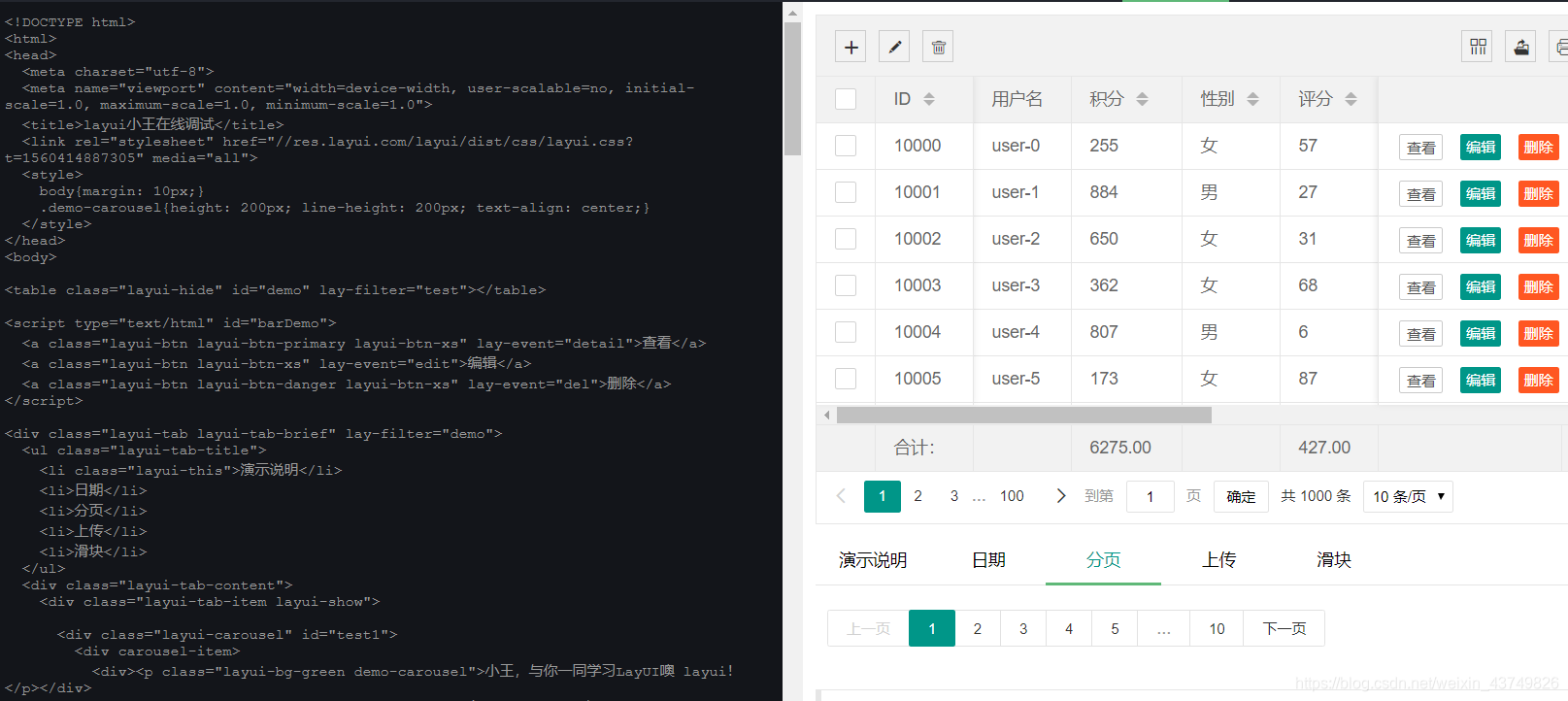Click the page jump number input
Screen dimensions: 1568x701
tap(1151, 496)
